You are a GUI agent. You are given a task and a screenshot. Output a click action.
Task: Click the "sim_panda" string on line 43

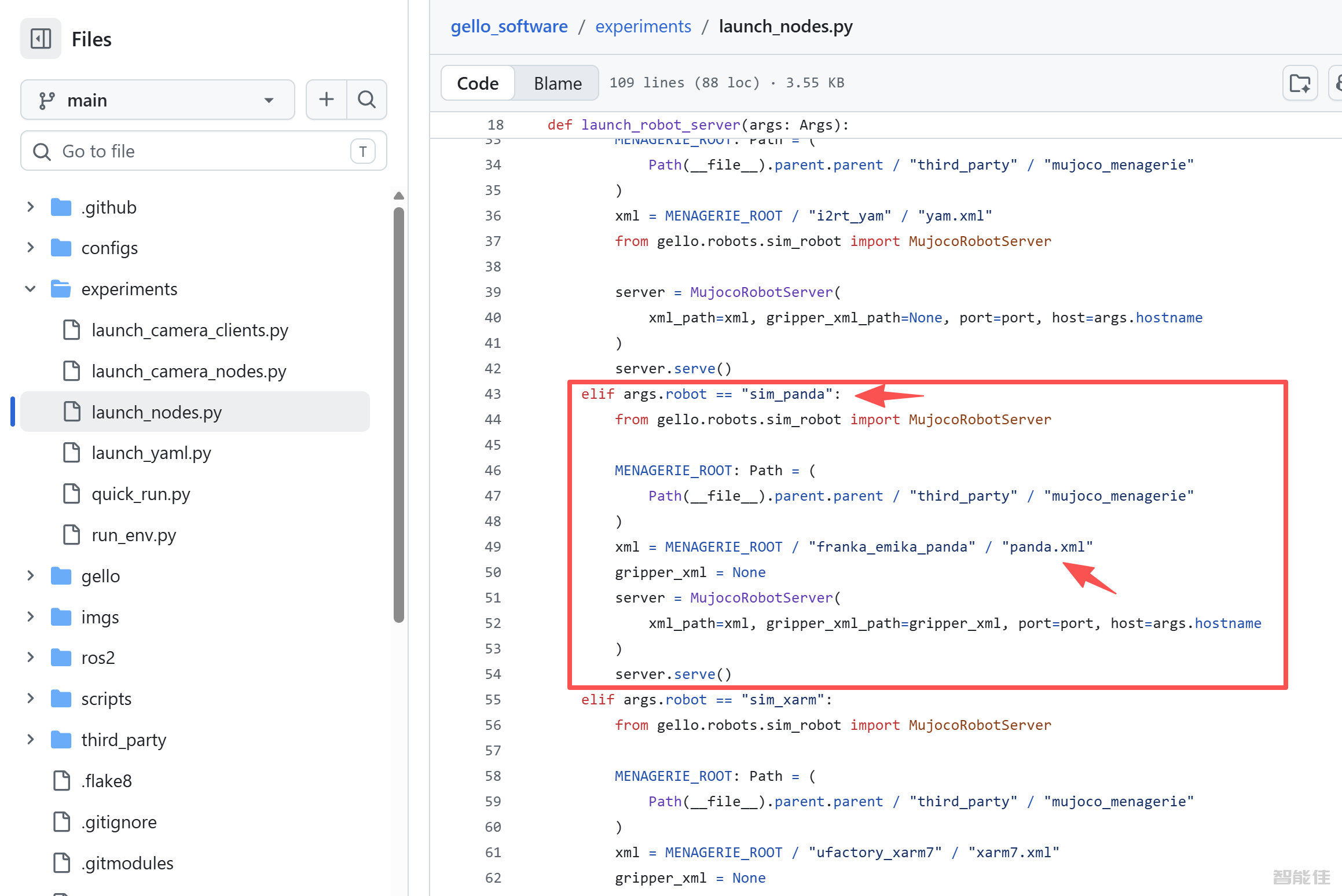coord(787,394)
